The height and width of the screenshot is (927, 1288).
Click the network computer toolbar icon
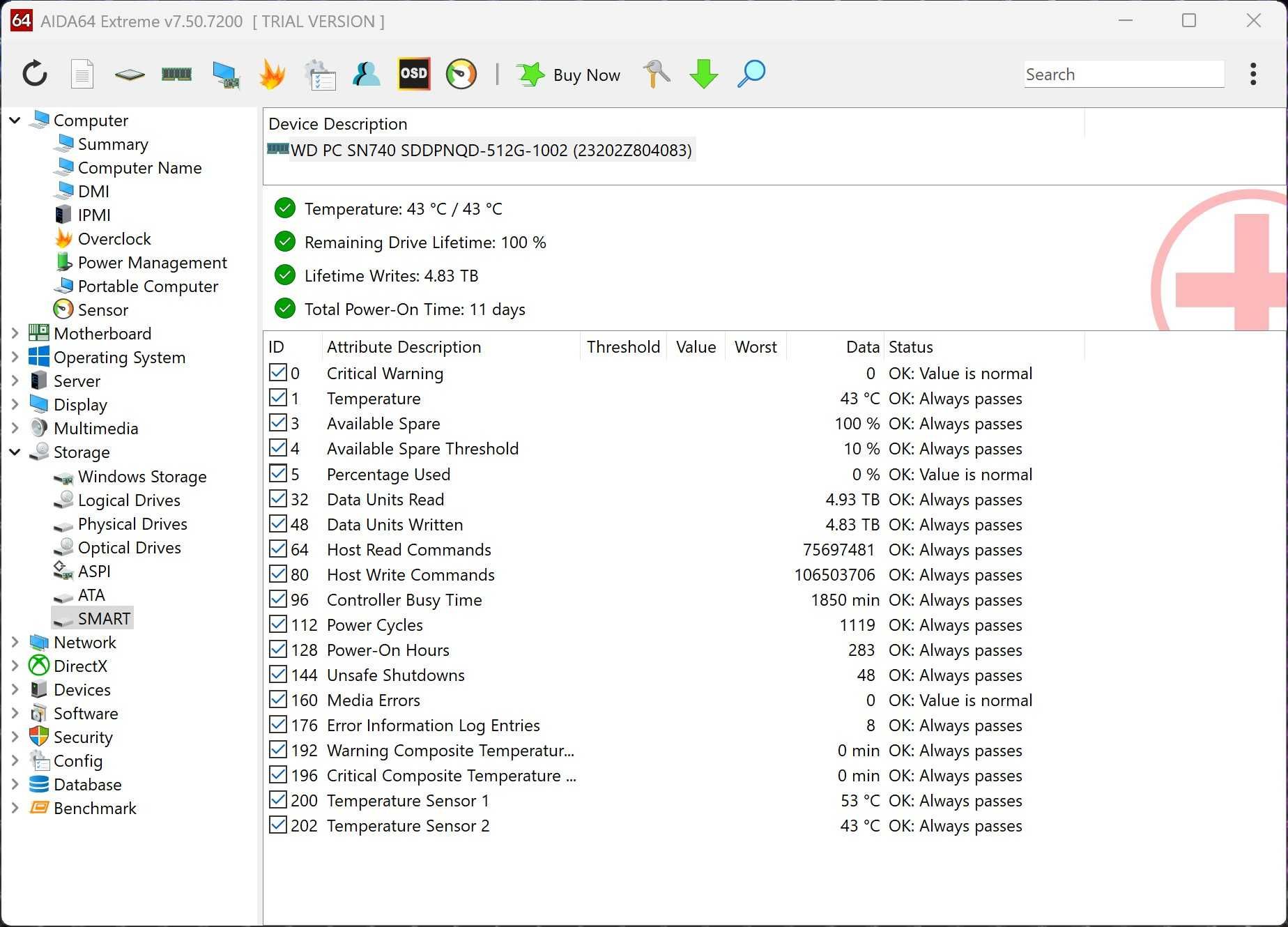(x=226, y=75)
